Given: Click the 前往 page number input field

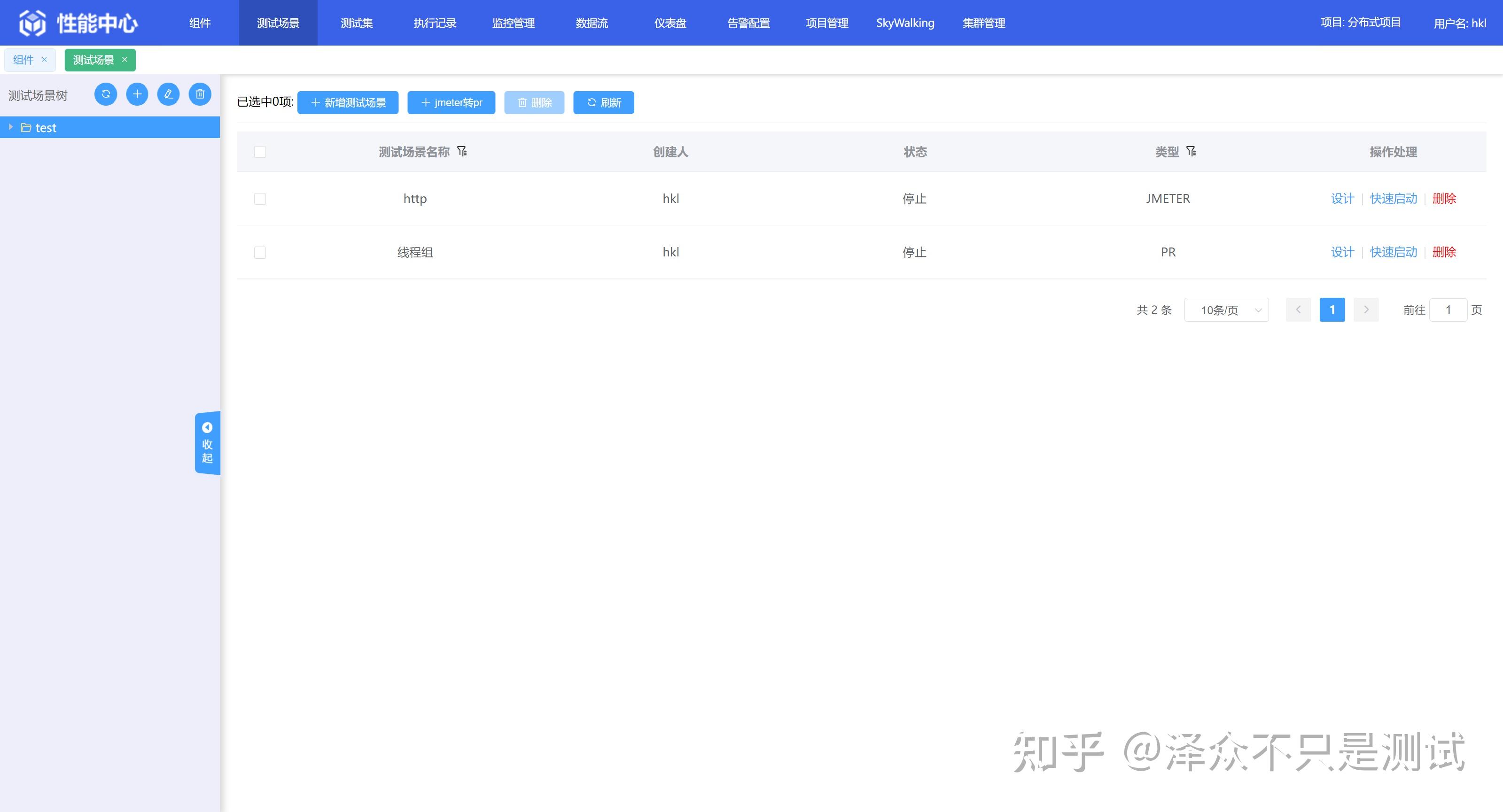Looking at the screenshot, I should coord(1448,310).
